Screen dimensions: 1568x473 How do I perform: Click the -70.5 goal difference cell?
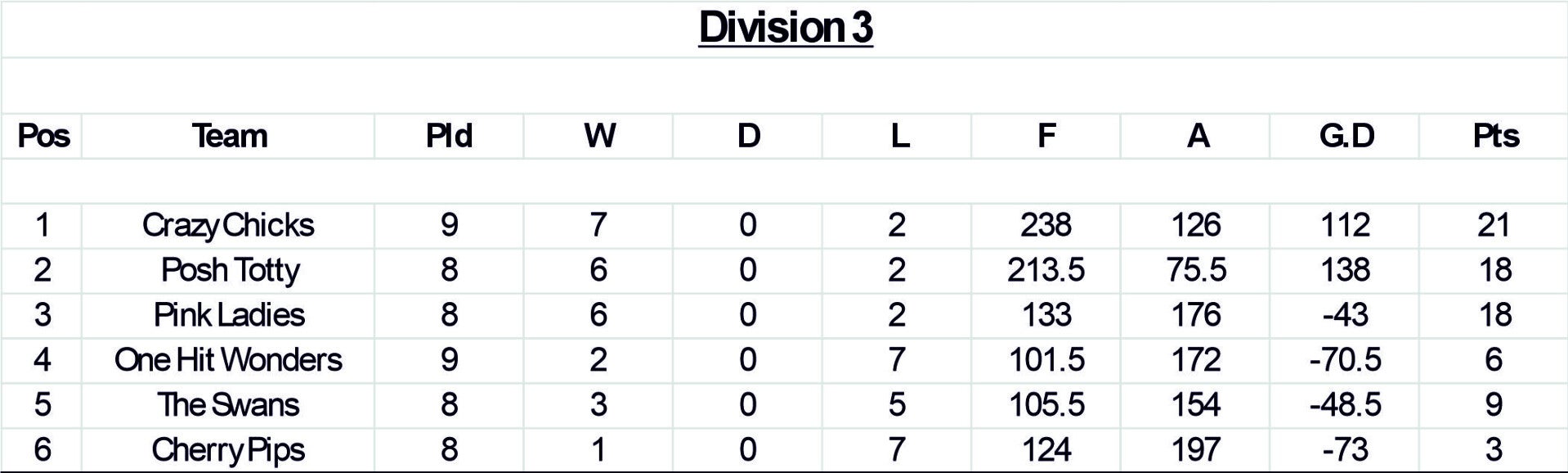(x=1345, y=360)
